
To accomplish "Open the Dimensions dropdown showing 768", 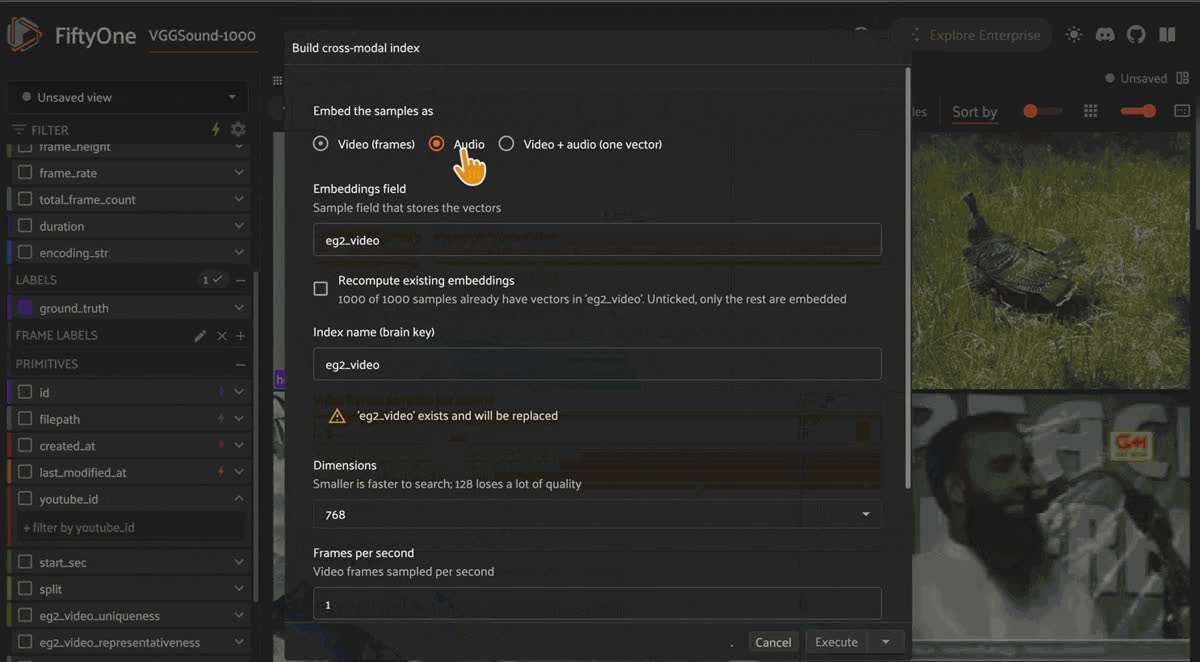I will [597, 514].
